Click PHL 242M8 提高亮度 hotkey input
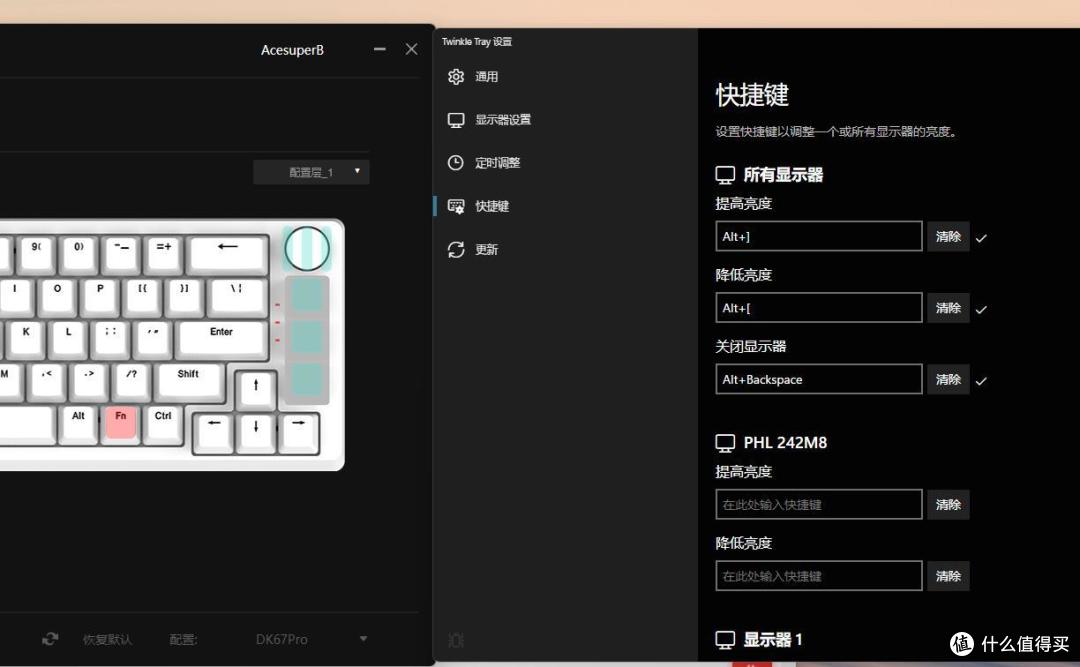The height and width of the screenshot is (667, 1080). pos(818,504)
